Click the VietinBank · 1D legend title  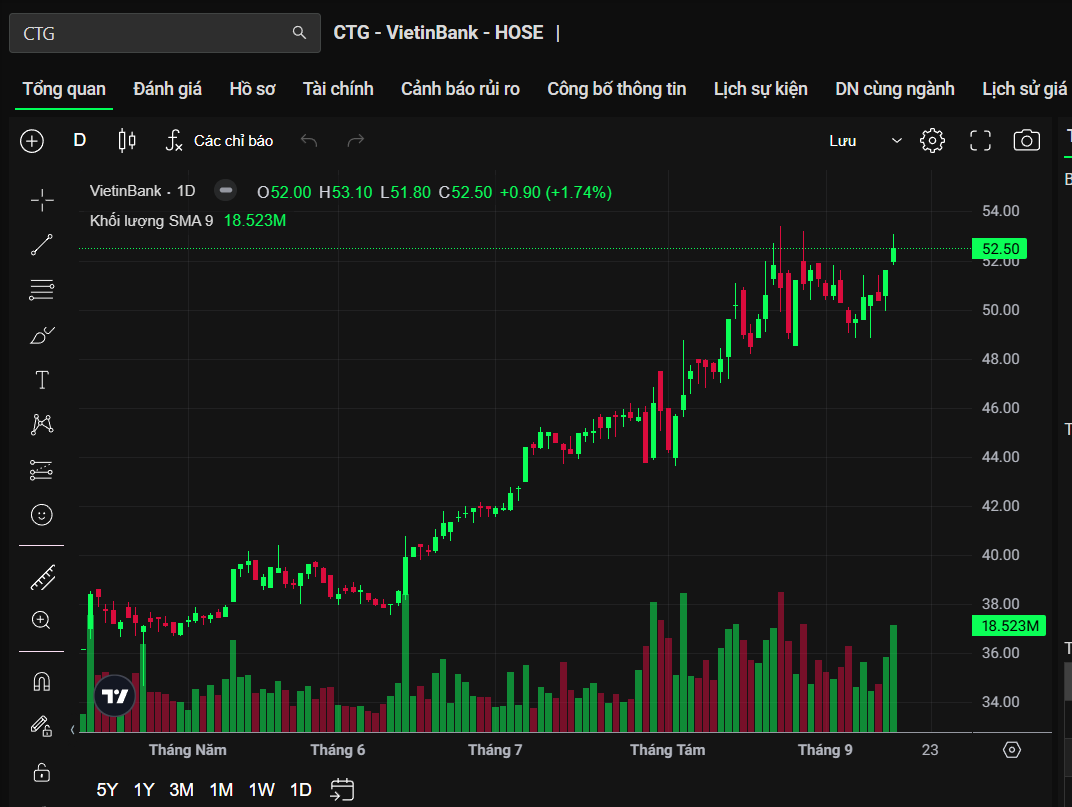pos(142,191)
